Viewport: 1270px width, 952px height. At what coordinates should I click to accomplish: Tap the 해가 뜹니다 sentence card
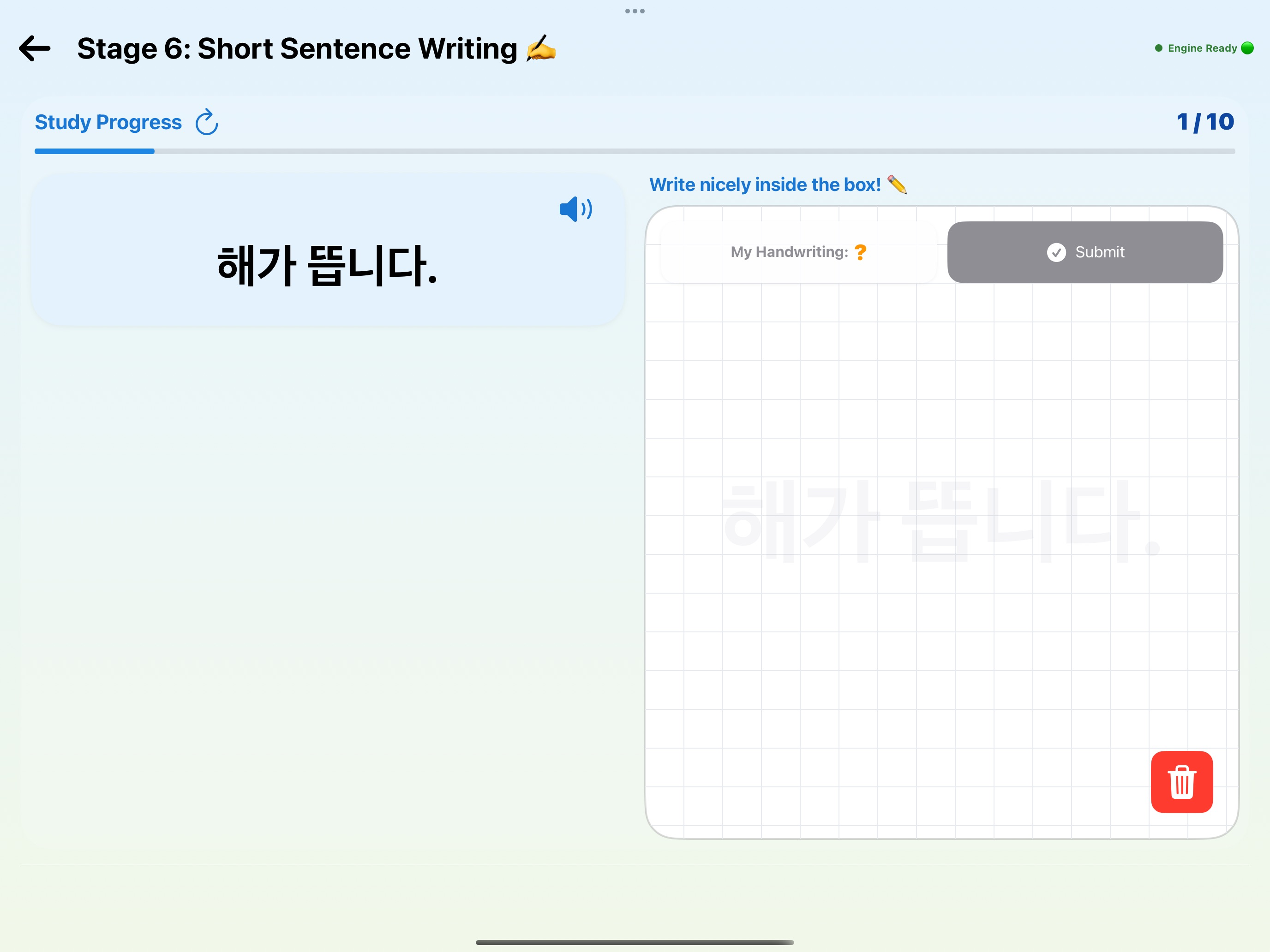coord(328,250)
